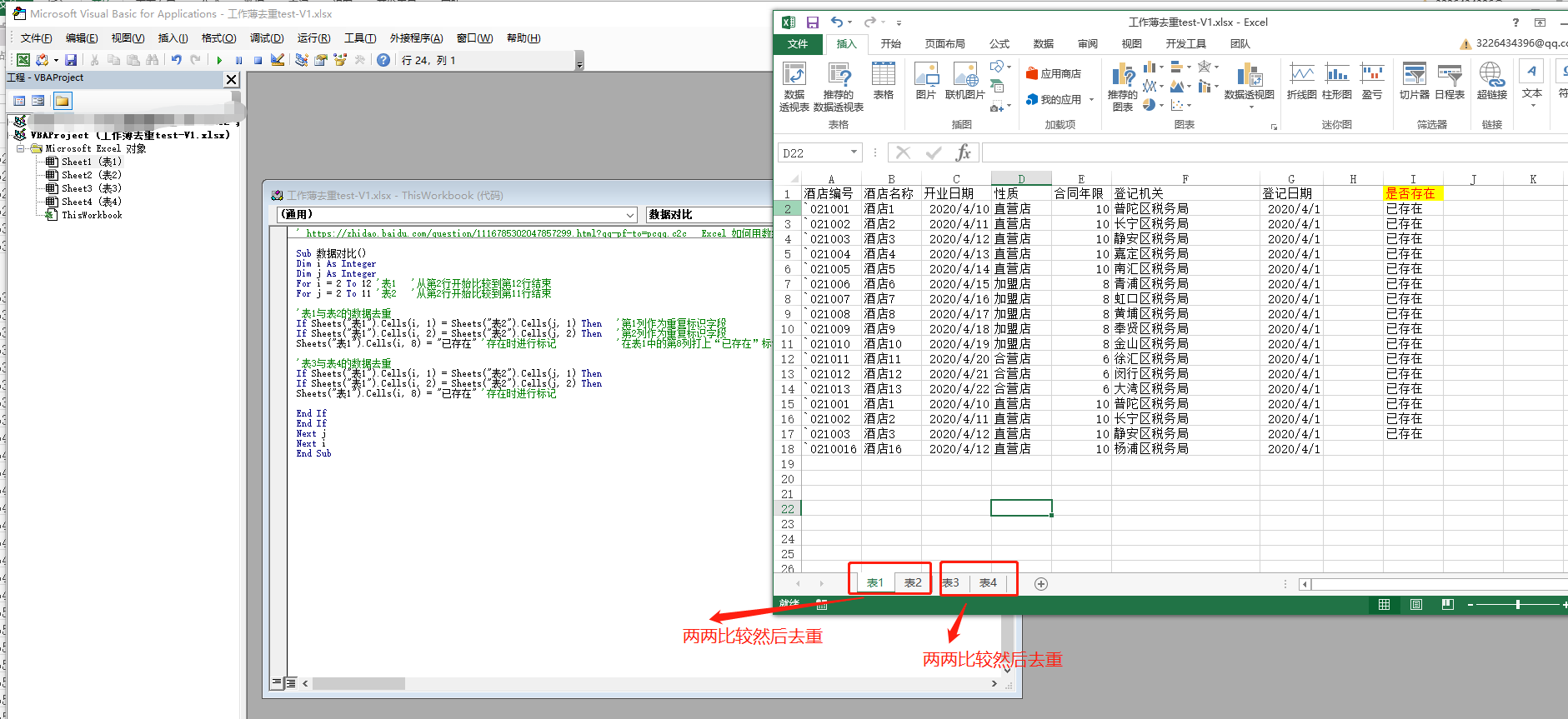Image resolution: width=1568 pixels, height=719 pixels.
Task: Click the fx Insert Function button
Action: coord(964,152)
